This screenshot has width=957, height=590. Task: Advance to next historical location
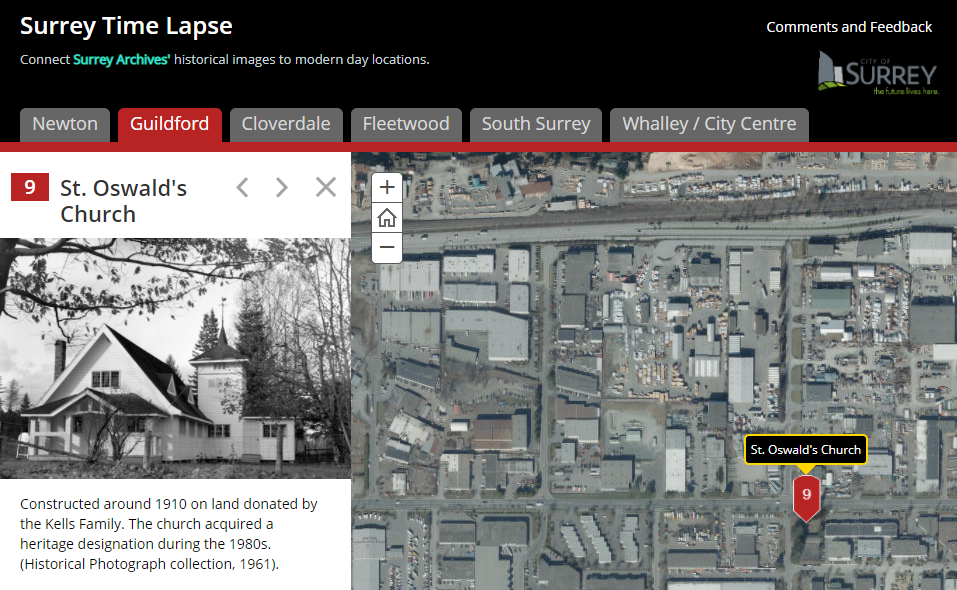click(281, 187)
